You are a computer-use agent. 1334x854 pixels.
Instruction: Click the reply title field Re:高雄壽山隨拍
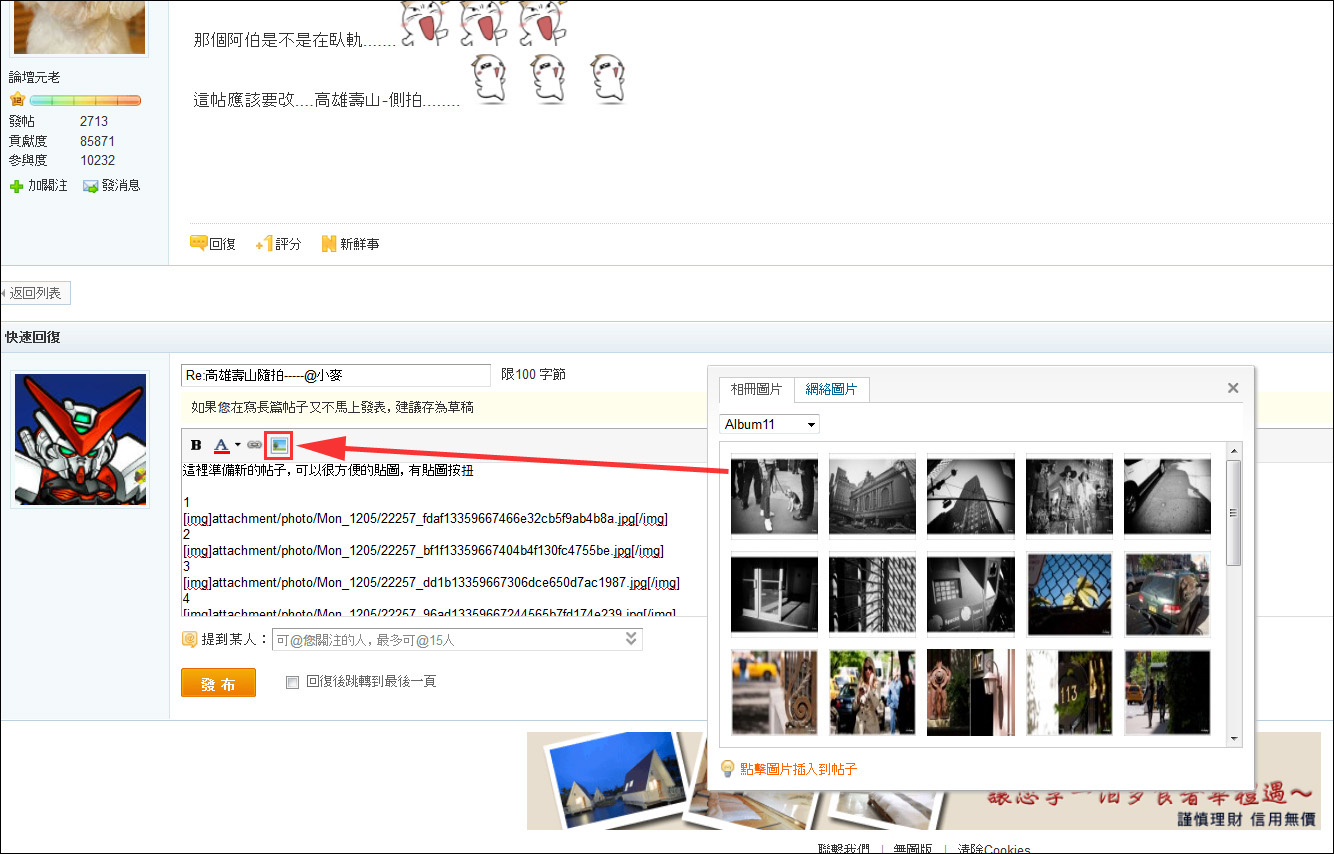(336, 375)
